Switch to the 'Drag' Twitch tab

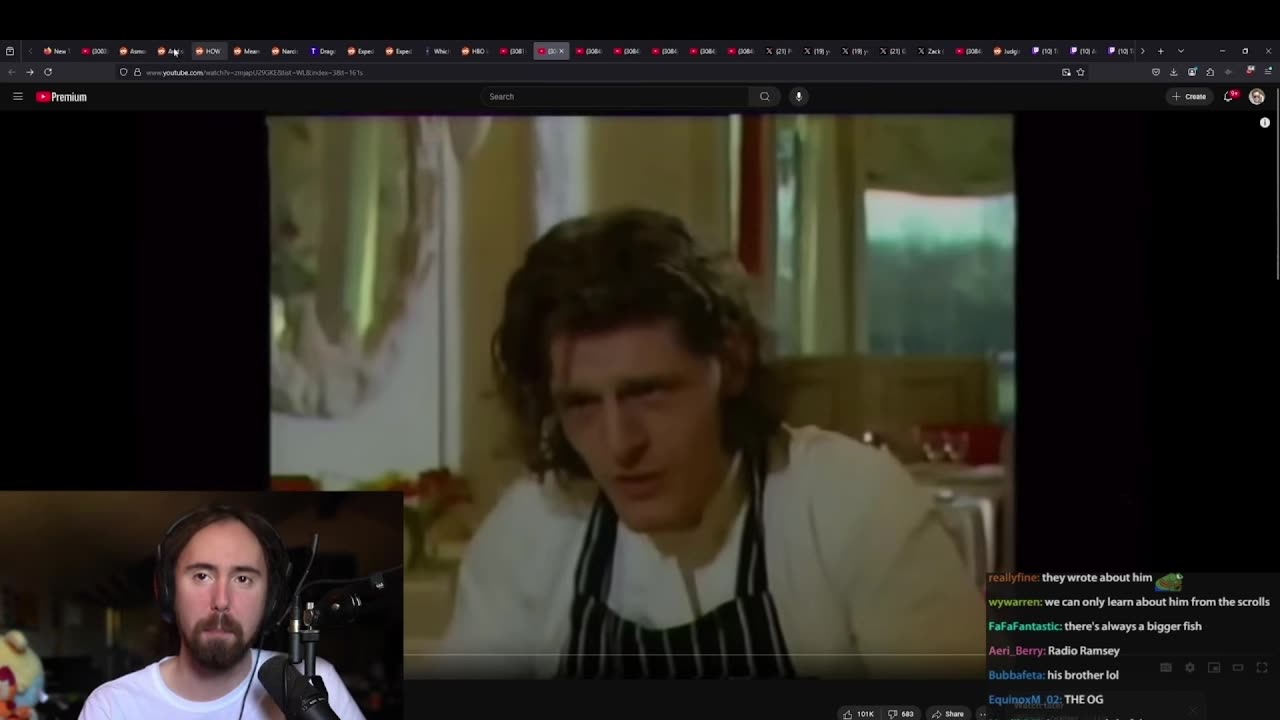(321, 51)
